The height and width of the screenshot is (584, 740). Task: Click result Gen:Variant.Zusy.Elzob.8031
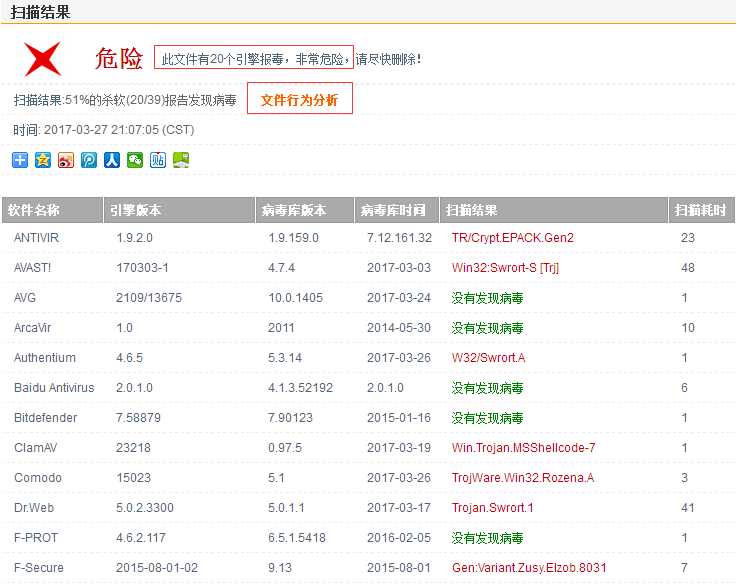click(x=529, y=568)
